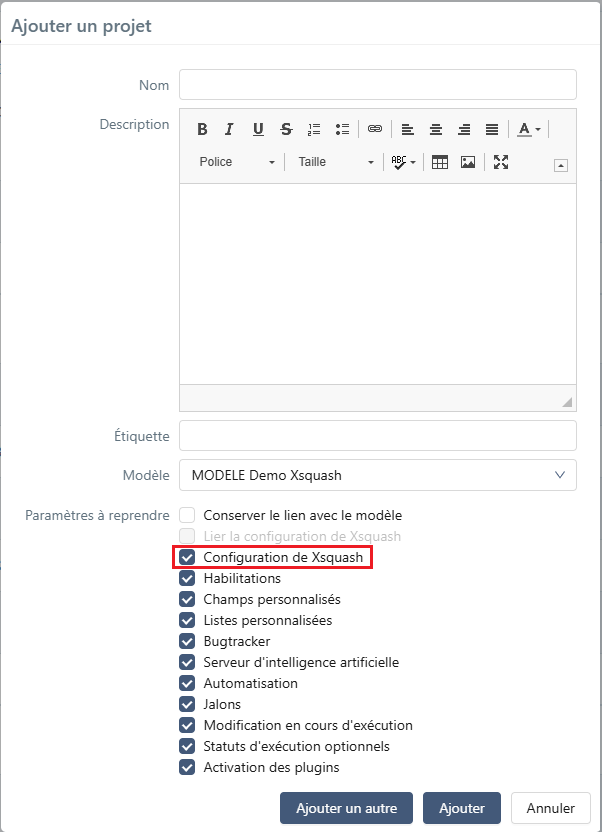Disable the 'Bugtracker' checkbox

click(187, 641)
